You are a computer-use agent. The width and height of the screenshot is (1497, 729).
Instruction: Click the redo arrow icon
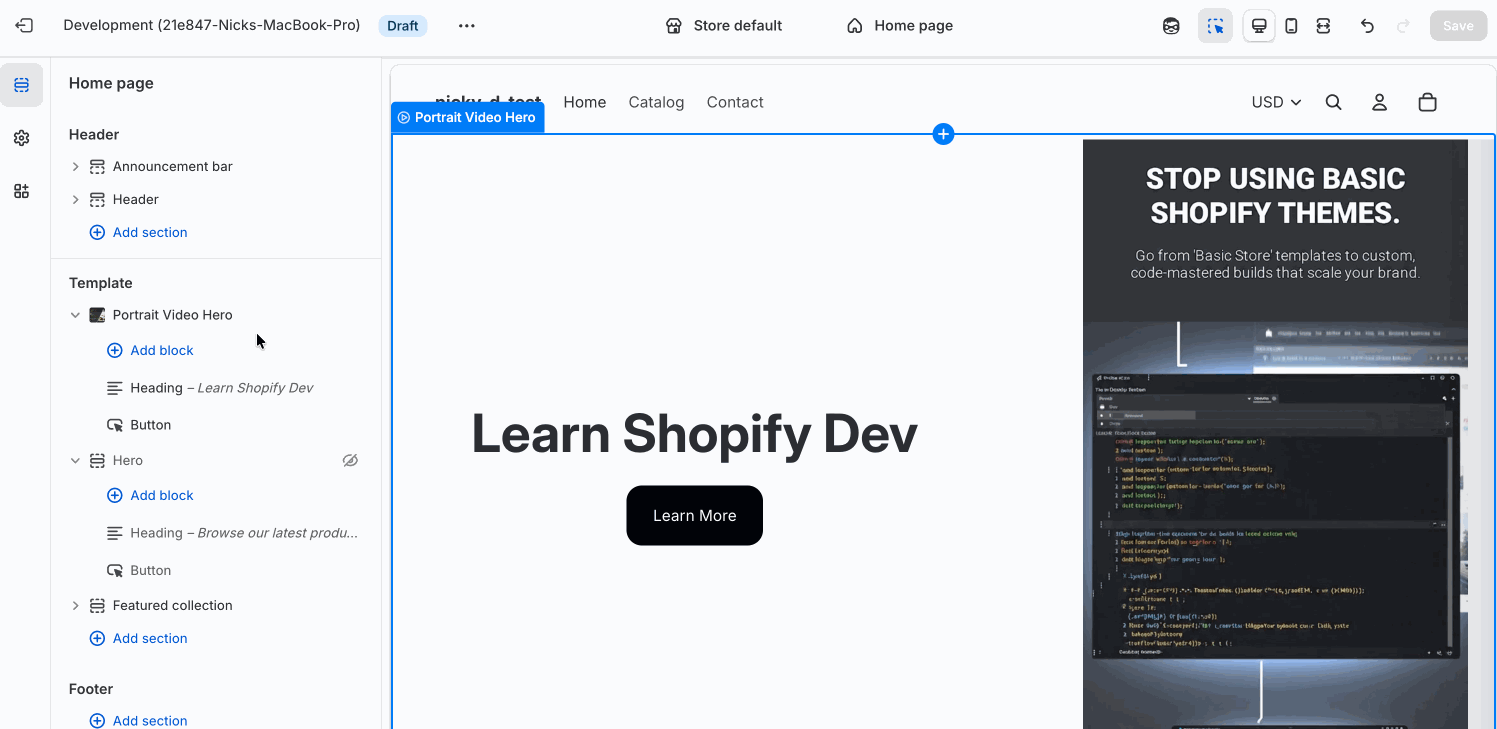pyautogui.click(x=1403, y=26)
